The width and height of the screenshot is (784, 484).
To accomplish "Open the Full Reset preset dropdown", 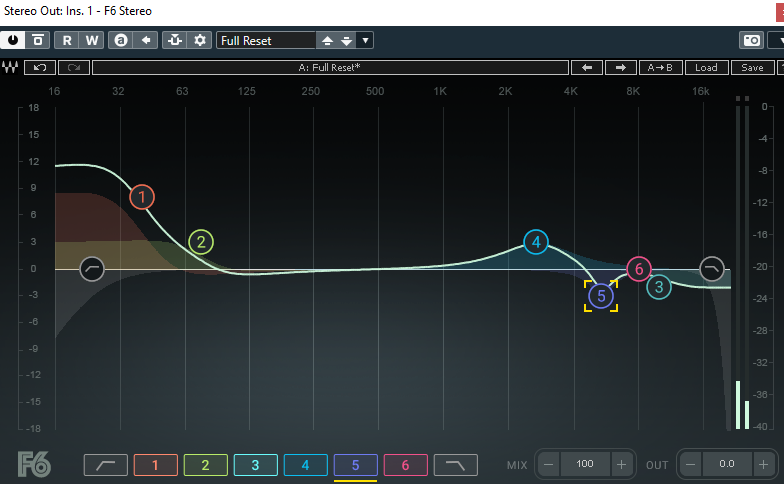I will coord(264,40).
